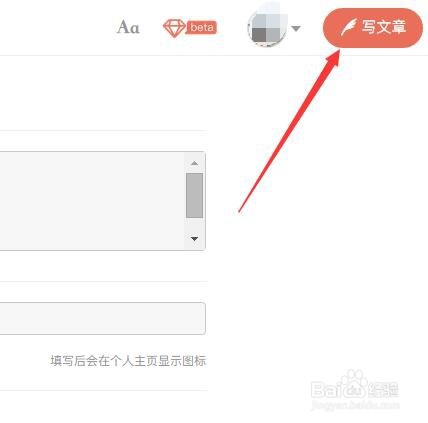Open the Aa font style settings
428x423 pixels.
click(x=128, y=27)
